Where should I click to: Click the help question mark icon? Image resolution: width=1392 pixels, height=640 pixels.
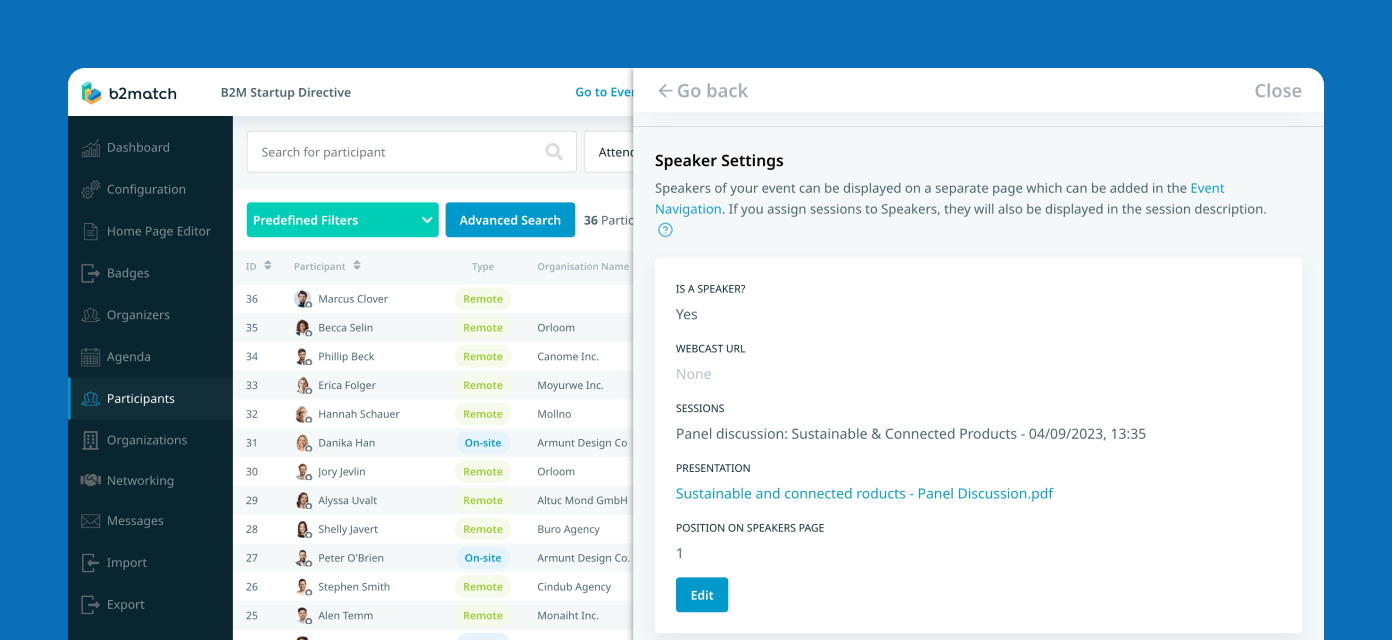click(x=665, y=230)
